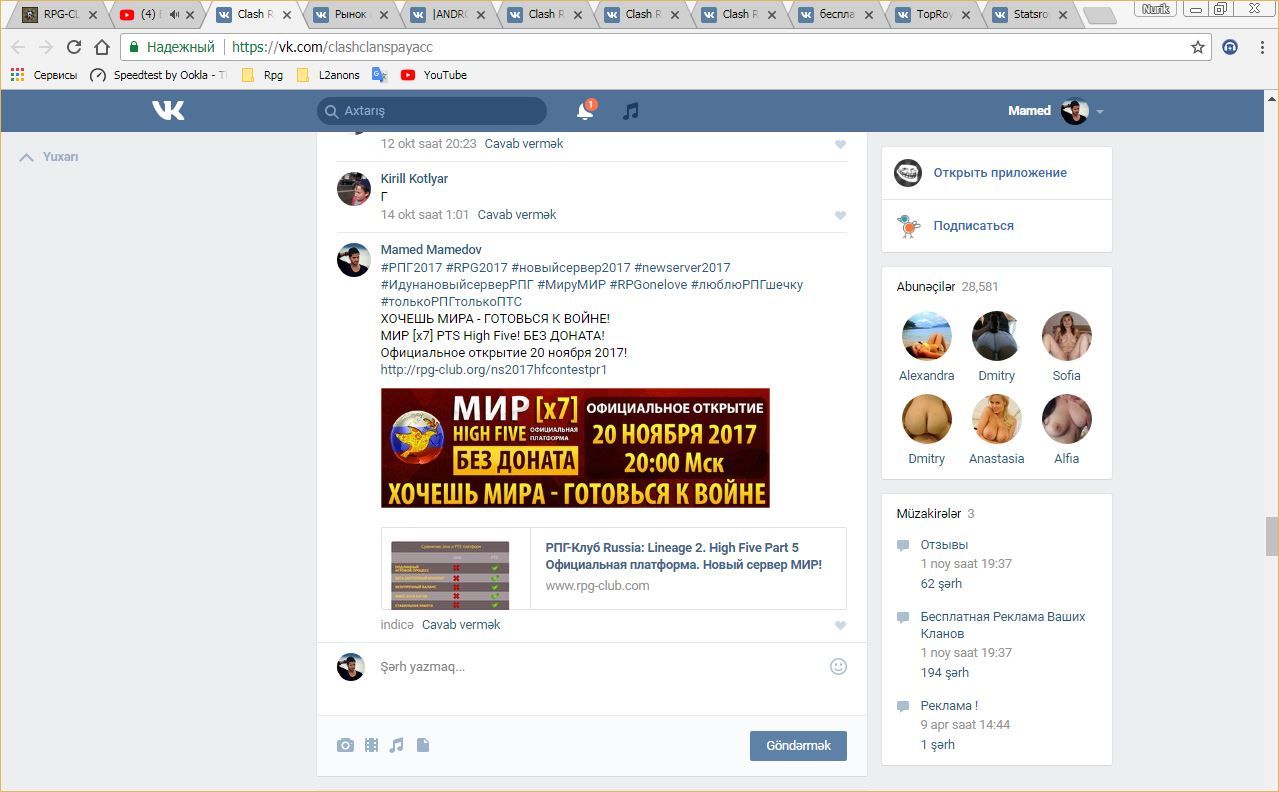Open the Сервисы apps bookmark
Screen dimensions: 1279x792
(44, 75)
